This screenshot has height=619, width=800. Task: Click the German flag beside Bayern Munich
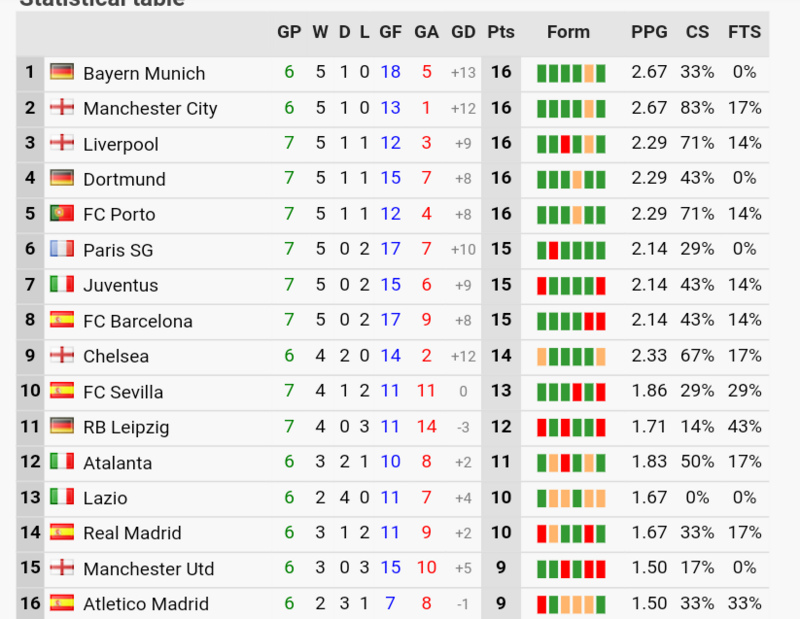(x=62, y=72)
